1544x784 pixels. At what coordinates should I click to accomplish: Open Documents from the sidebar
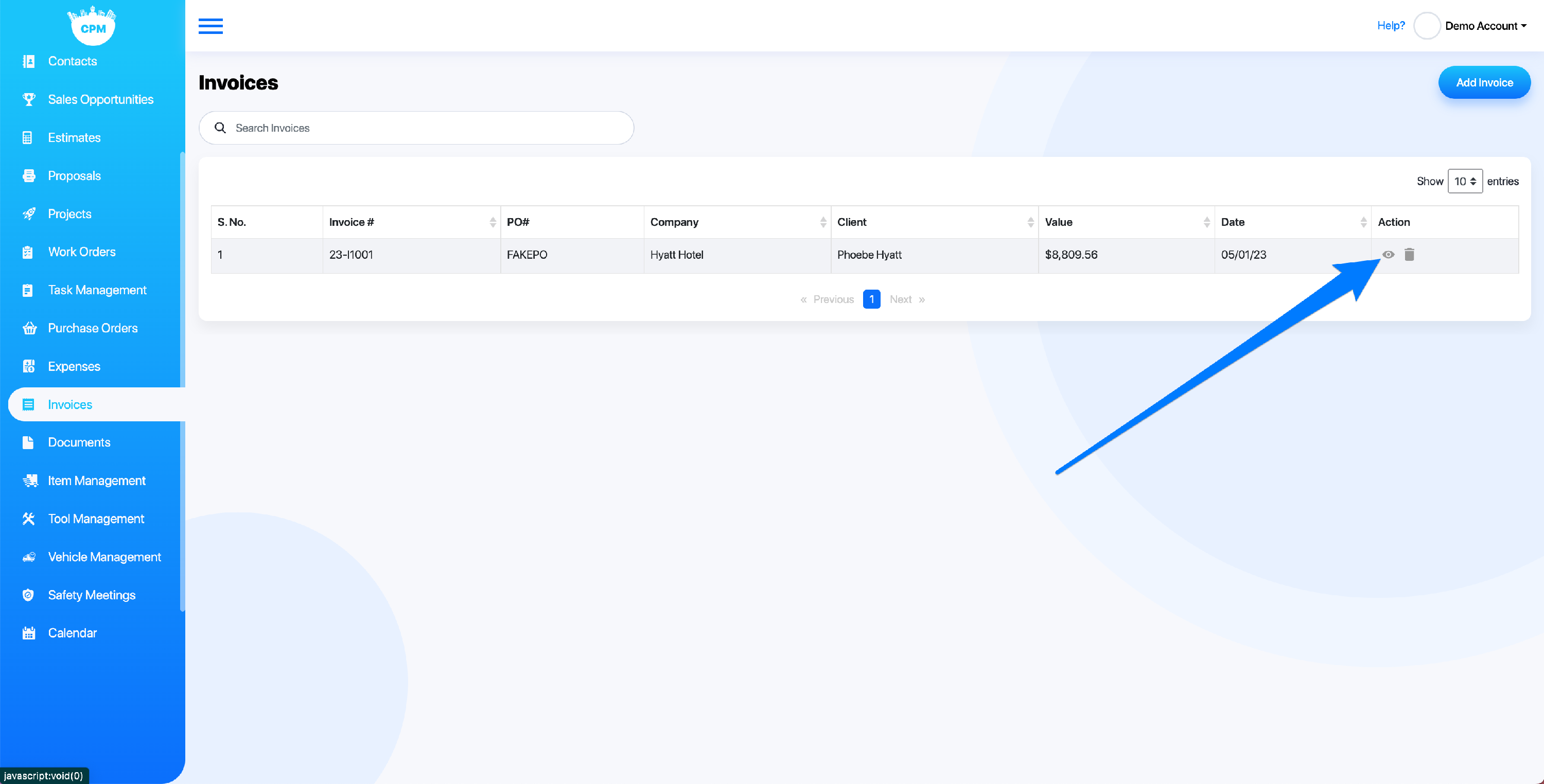79,442
